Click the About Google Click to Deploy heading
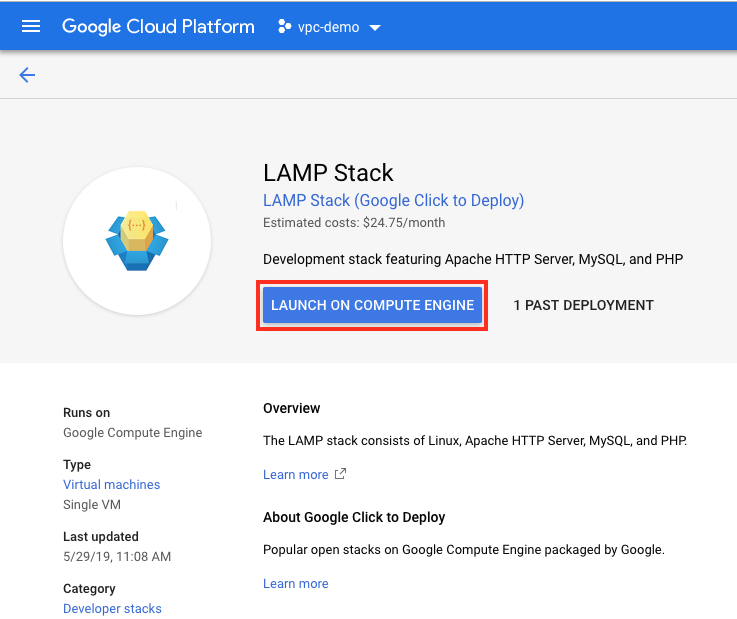The image size is (737, 619). tap(354, 517)
